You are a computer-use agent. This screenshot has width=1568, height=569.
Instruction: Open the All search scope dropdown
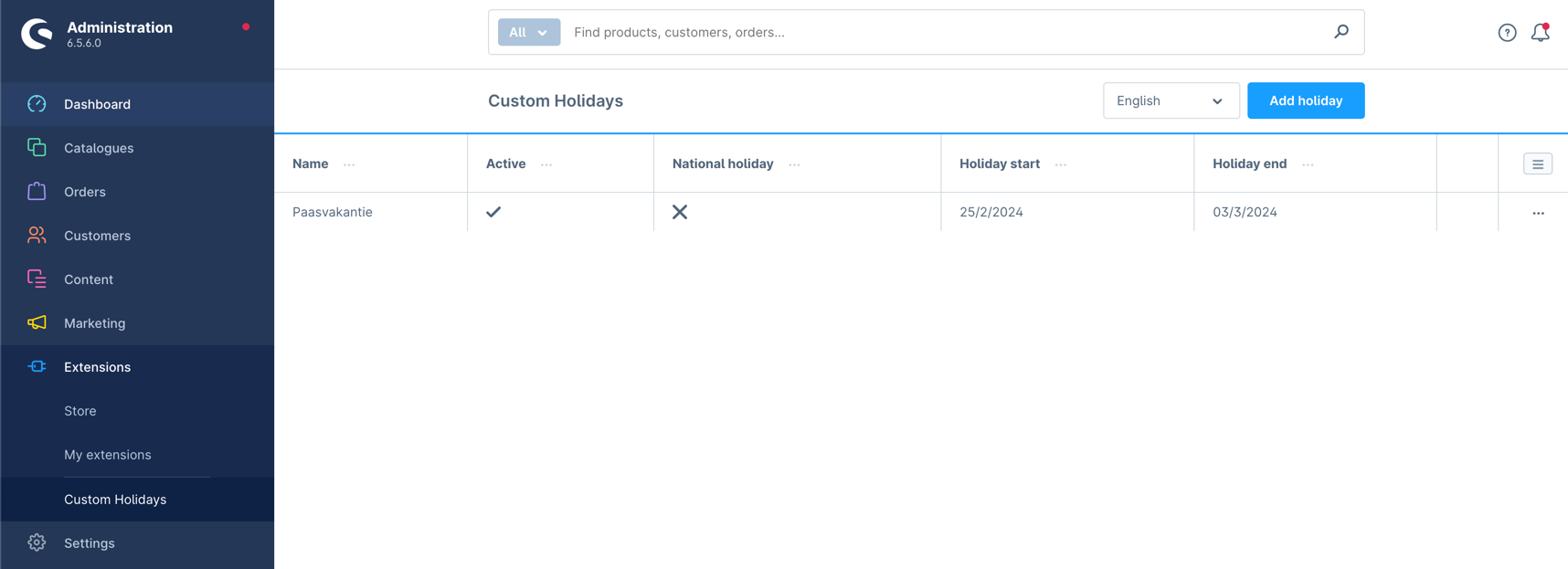529,32
